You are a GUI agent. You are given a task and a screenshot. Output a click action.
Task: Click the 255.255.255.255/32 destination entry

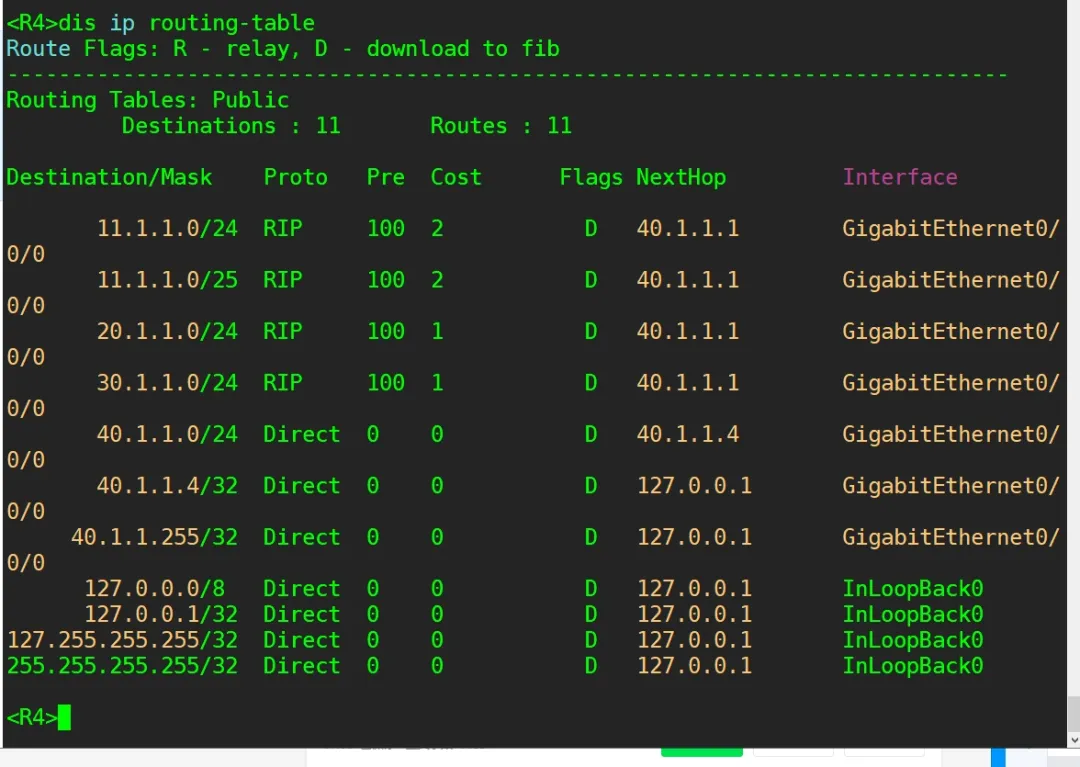pyautogui.click(x=122, y=666)
